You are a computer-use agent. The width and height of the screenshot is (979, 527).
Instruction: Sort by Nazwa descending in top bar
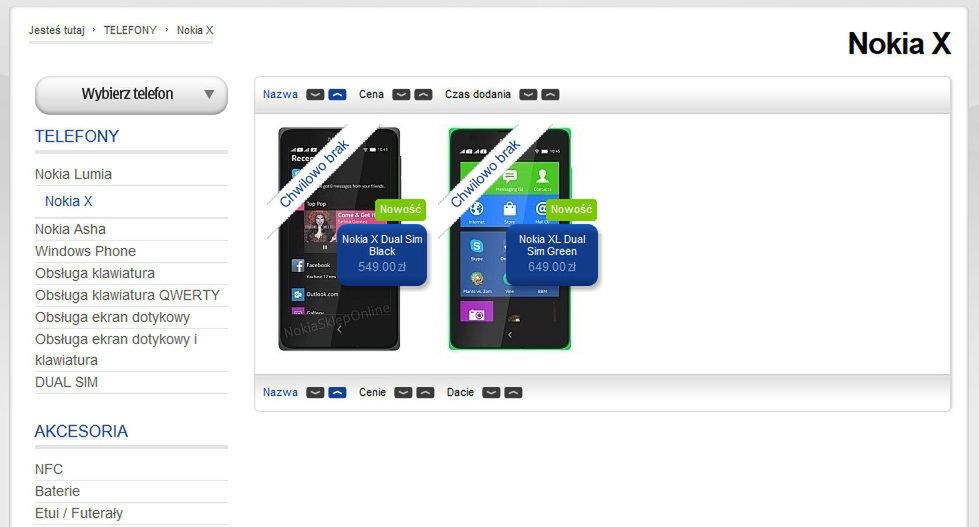(x=315, y=95)
